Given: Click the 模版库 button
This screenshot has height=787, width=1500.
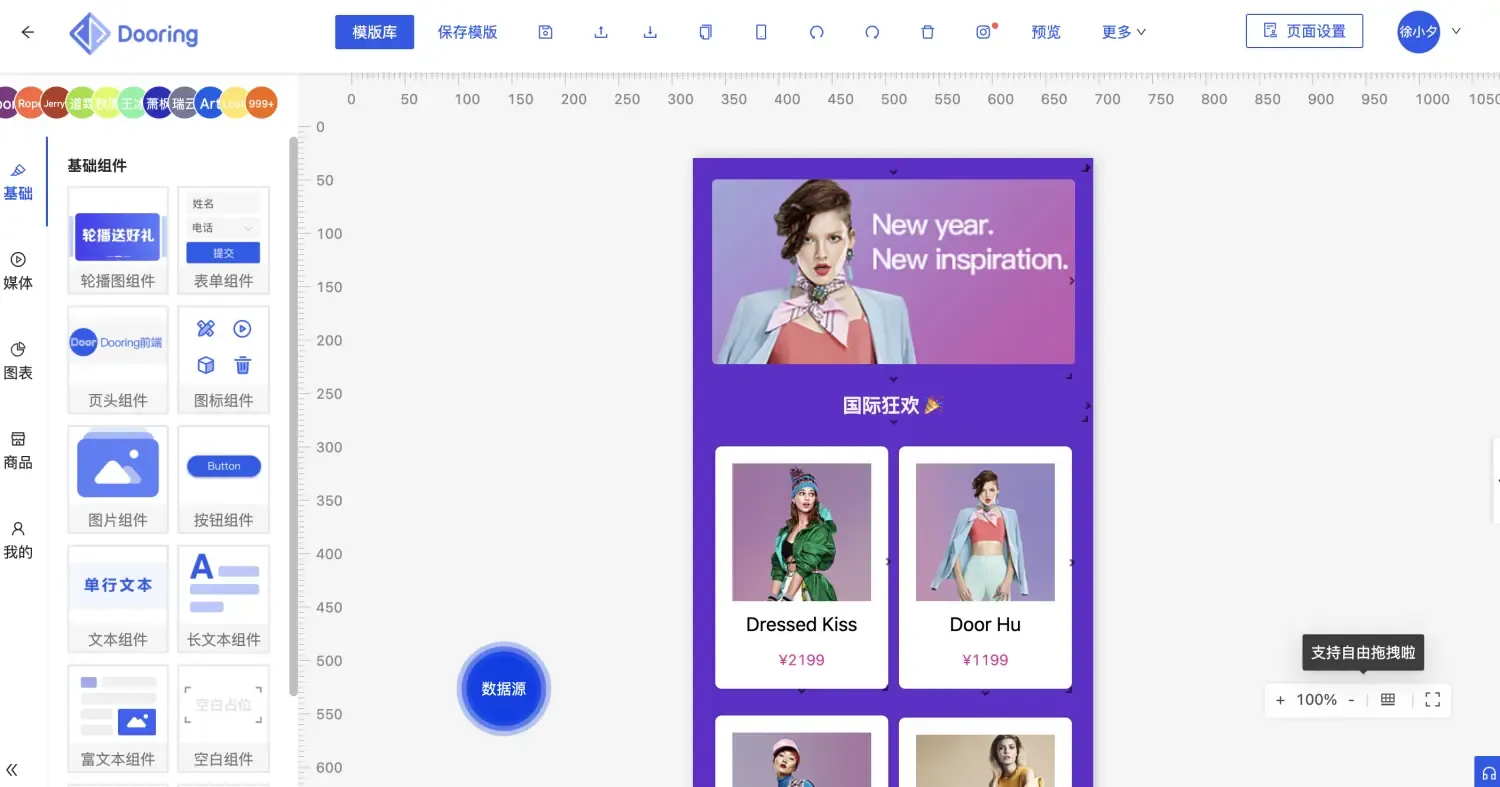Looking at the screenshot, I should point(374,32).
